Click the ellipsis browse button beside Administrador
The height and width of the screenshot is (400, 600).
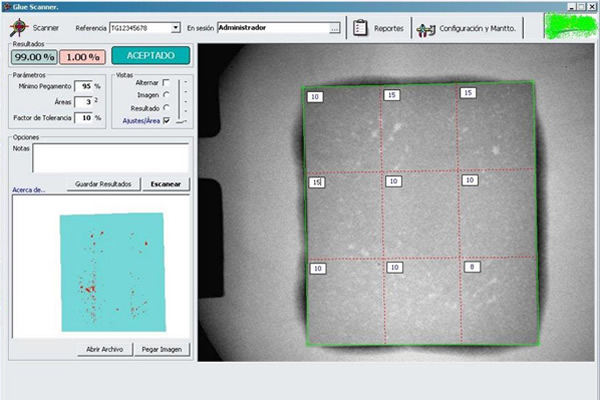pyautogui.click(x=335, y=28)
